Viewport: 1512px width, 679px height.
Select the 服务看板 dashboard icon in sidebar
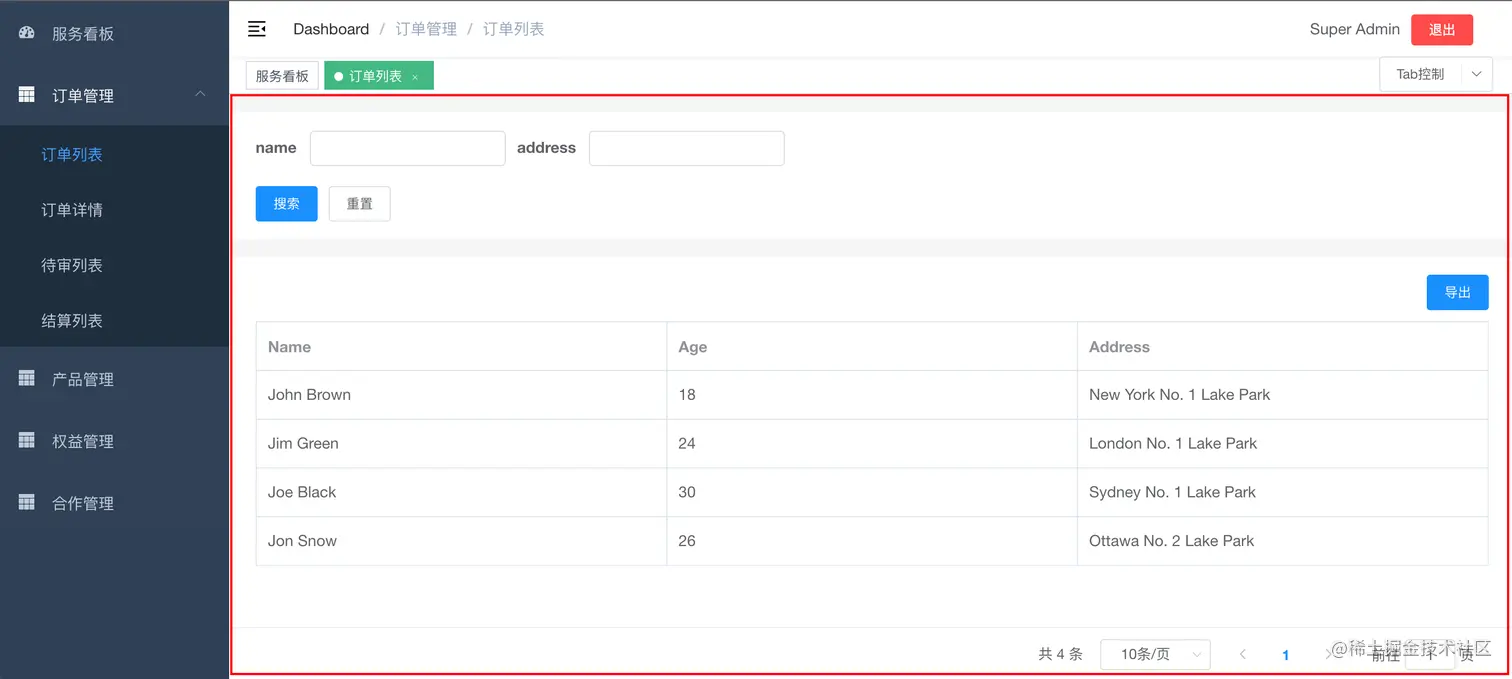pos(25,33)
